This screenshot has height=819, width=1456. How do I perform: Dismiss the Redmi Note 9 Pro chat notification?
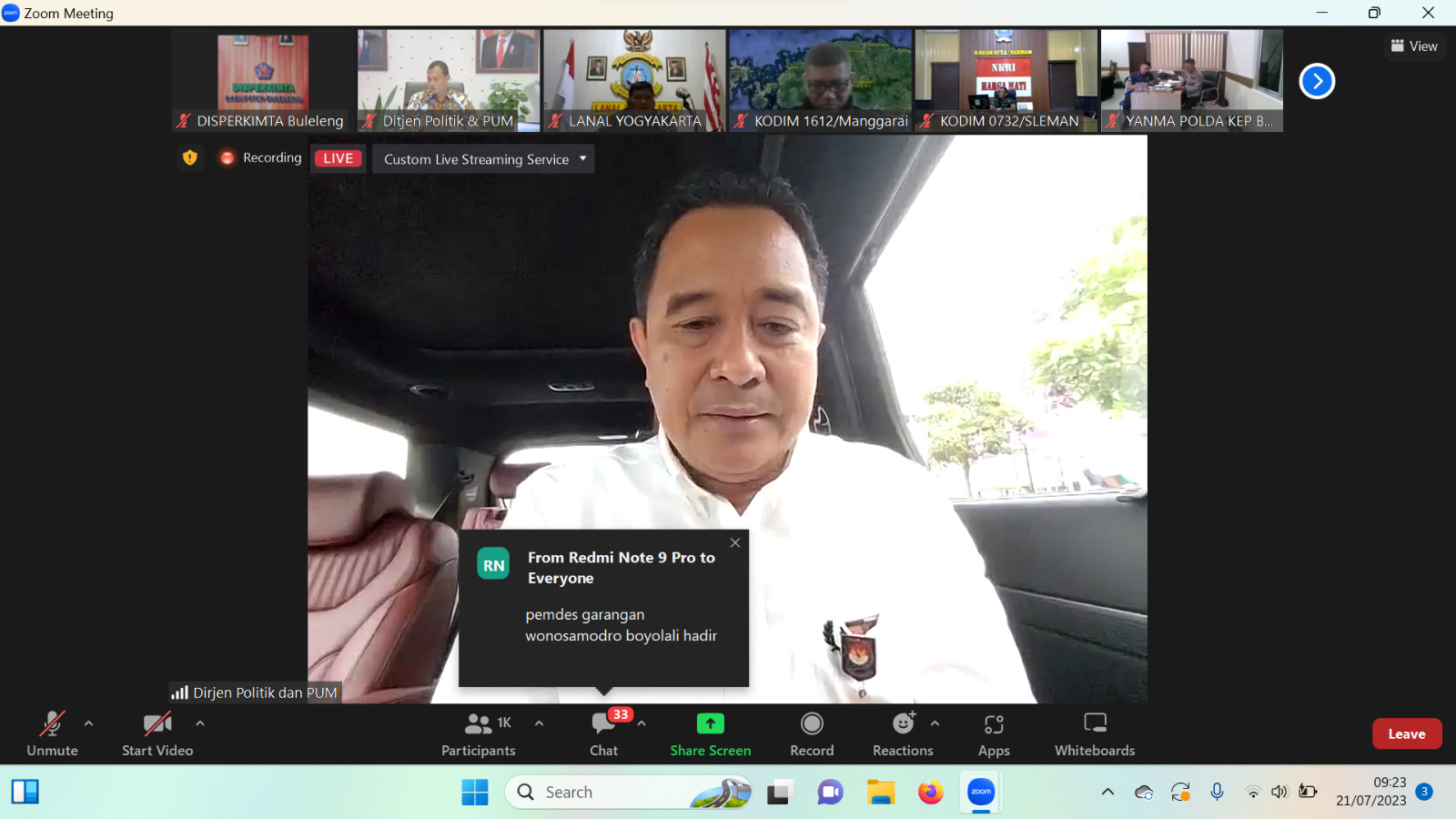735,543
